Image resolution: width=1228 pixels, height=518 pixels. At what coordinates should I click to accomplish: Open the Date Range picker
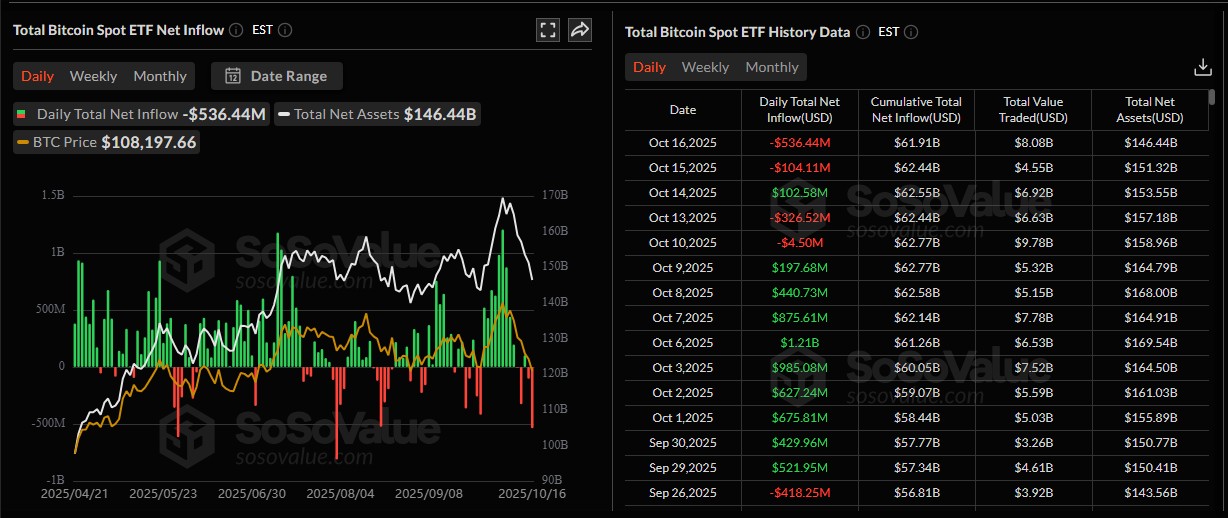click(277, 76)
